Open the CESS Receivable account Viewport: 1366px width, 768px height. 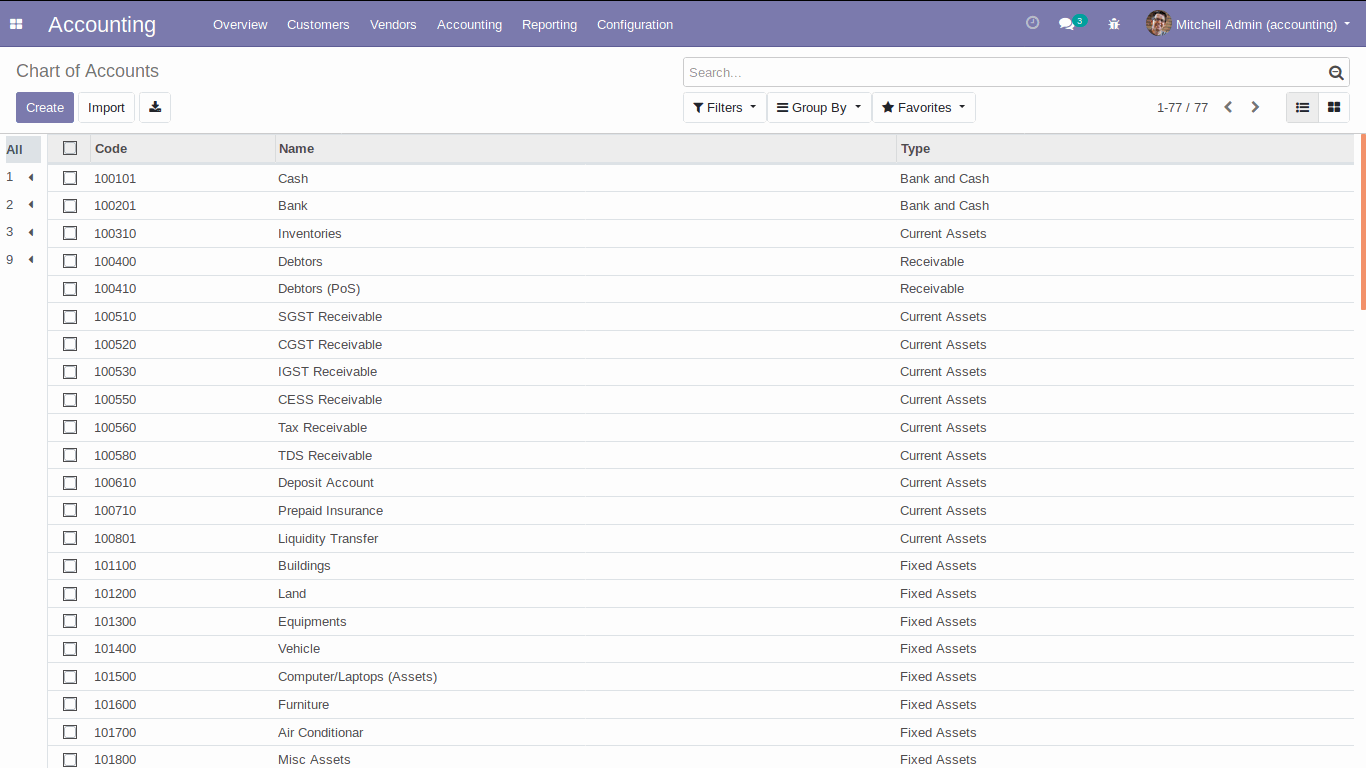click(701, 399)
